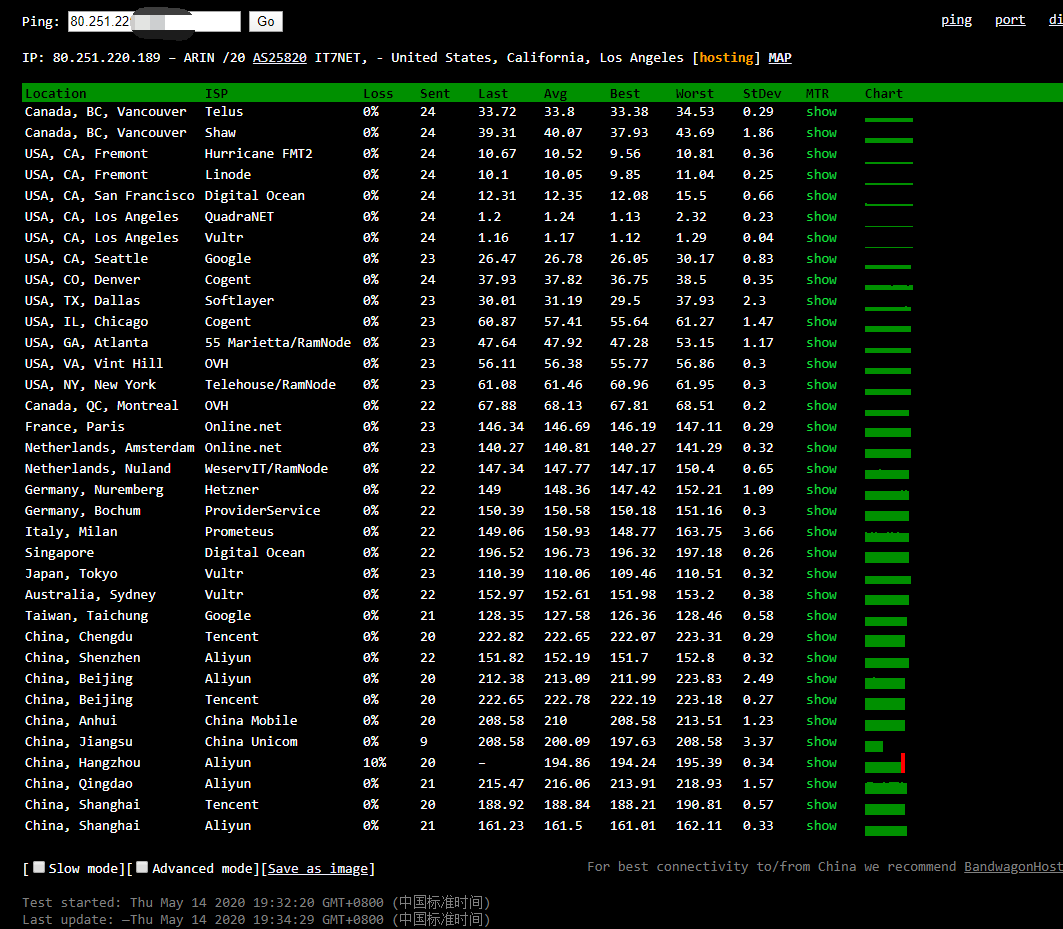Enable the Slow mode checkbox
This screenshot has width=1063, height=929.
pyautogui.click(x=39, y=867)
